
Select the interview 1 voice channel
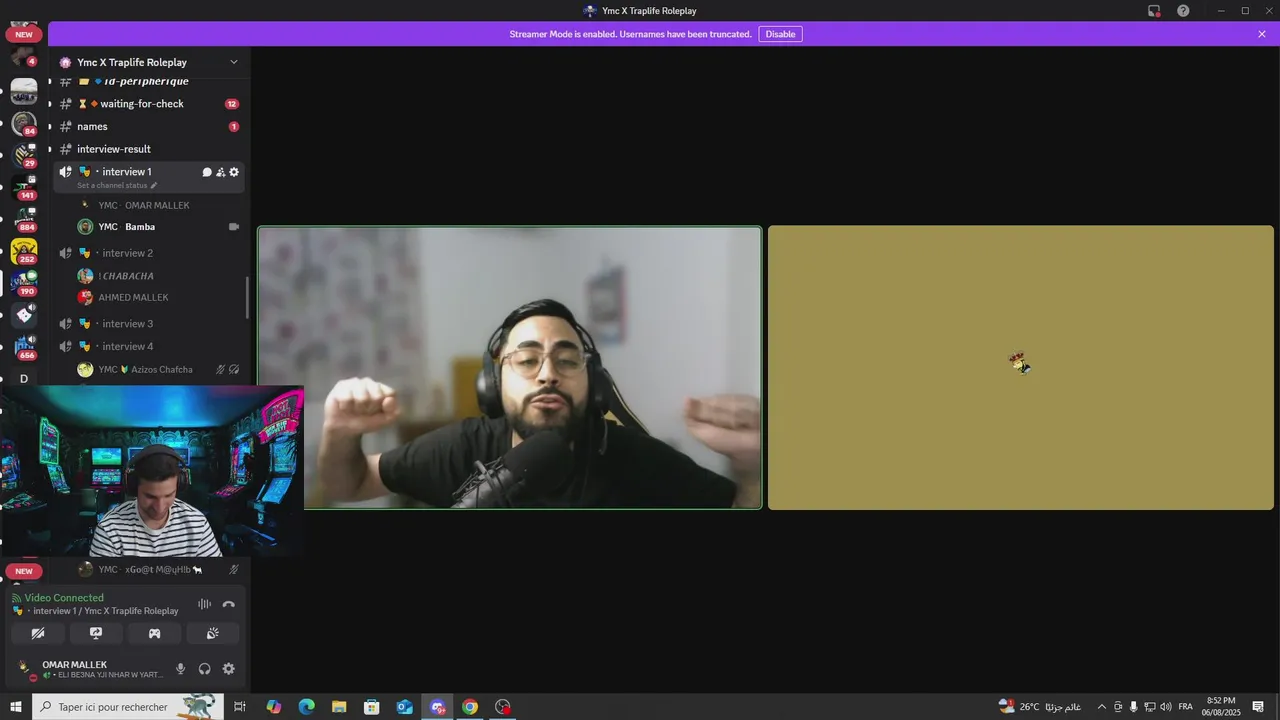(126, 172)
